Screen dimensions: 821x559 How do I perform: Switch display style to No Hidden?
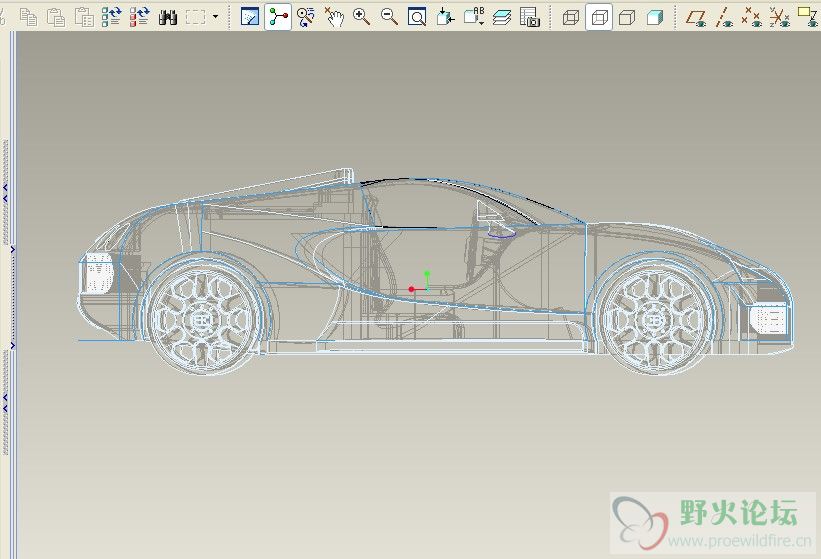(627, 18)
